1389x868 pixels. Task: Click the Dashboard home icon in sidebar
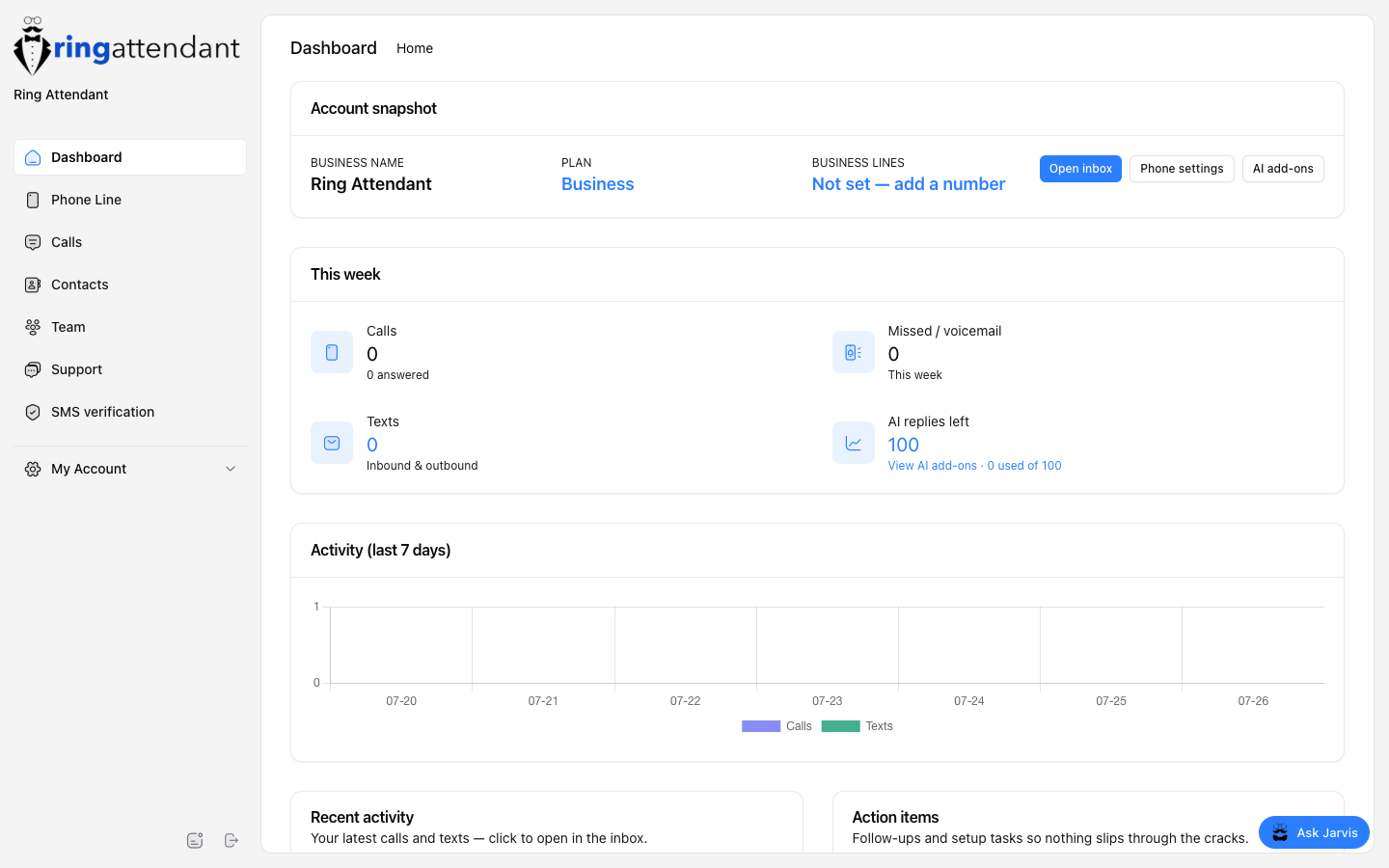[33, 157]
